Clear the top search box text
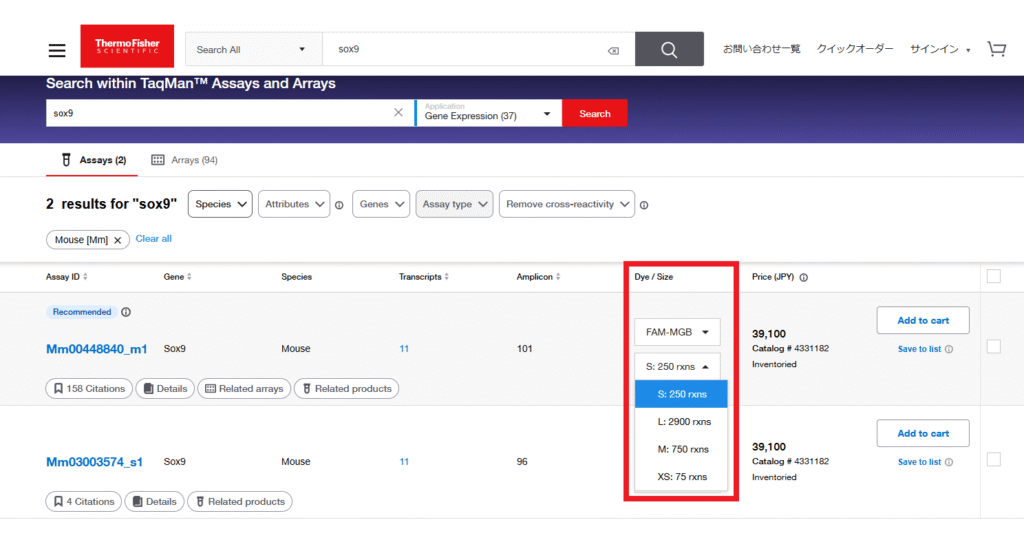Viewport: 1024px width, 540px height. click(x=613, y=50)
